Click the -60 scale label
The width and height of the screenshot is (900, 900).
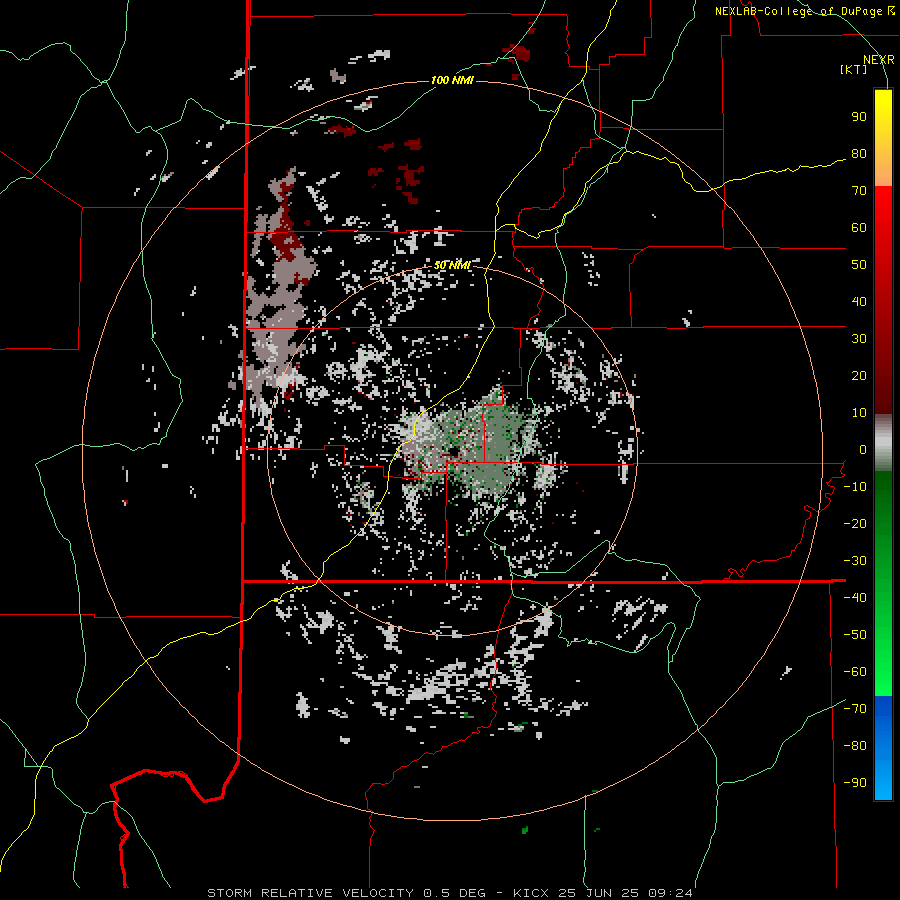tap(855, 672)
